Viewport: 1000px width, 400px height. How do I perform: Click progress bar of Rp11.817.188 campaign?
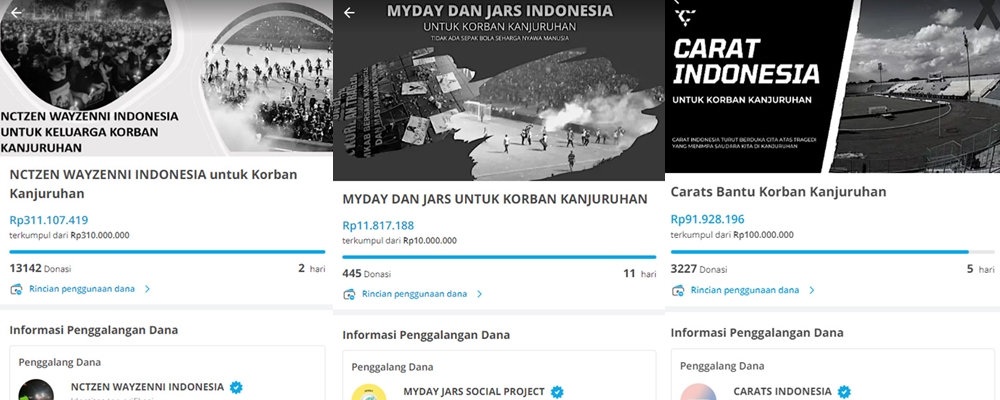pyautogui.click(x=499, y=257)
